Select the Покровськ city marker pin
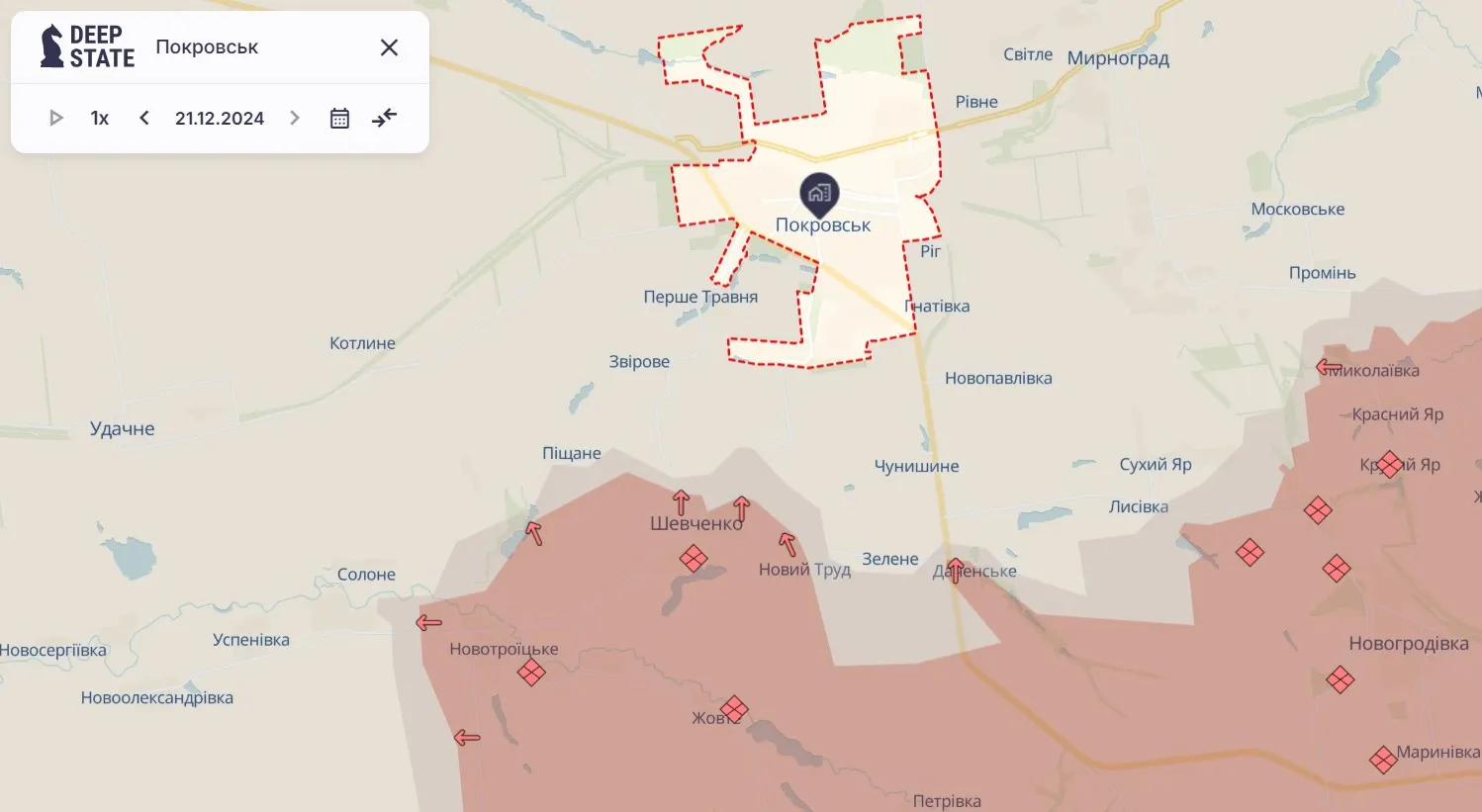 (x=819, y=195)
